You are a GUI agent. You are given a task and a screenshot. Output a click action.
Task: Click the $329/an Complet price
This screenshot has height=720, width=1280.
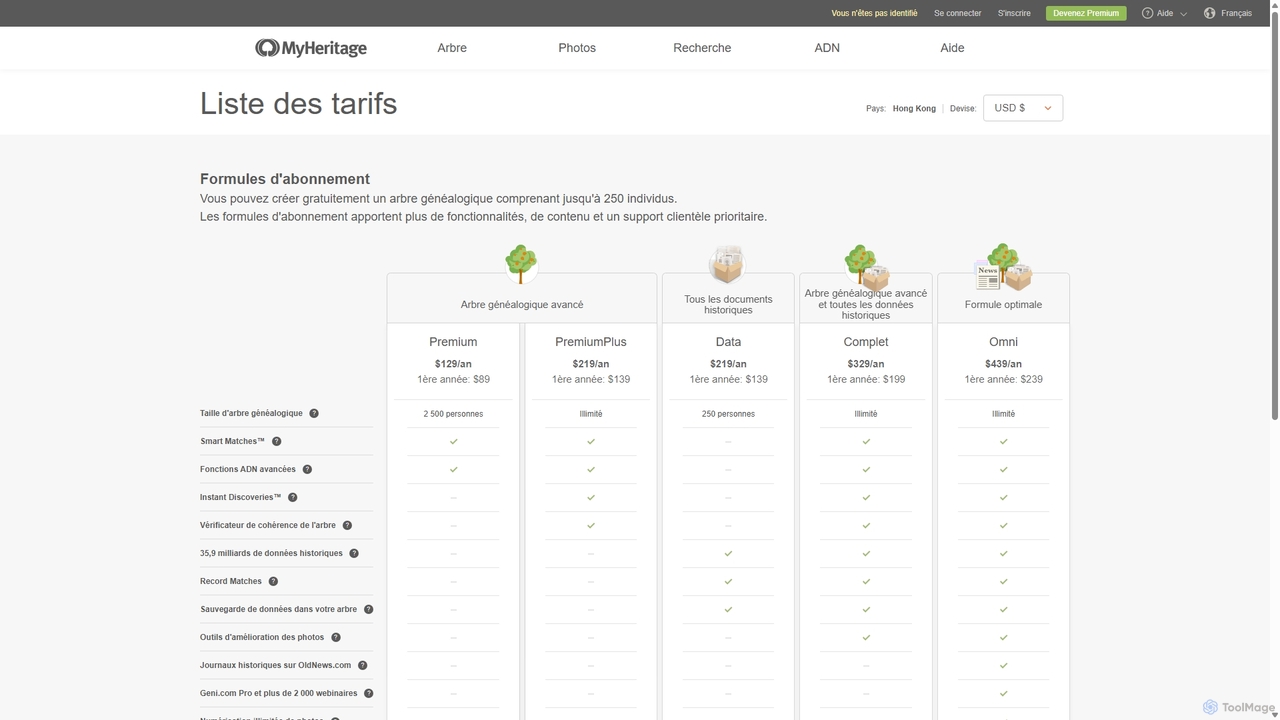point(866,364)
